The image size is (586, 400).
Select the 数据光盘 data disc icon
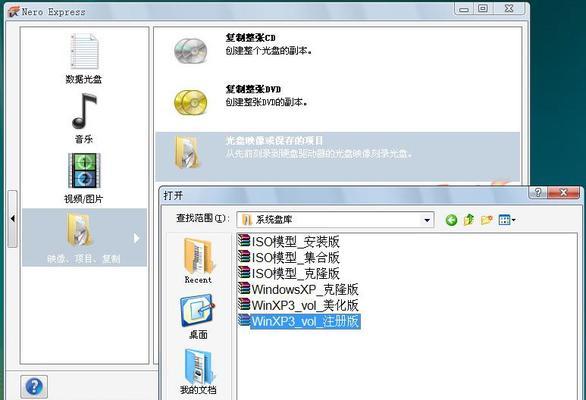tap(84, 52)
